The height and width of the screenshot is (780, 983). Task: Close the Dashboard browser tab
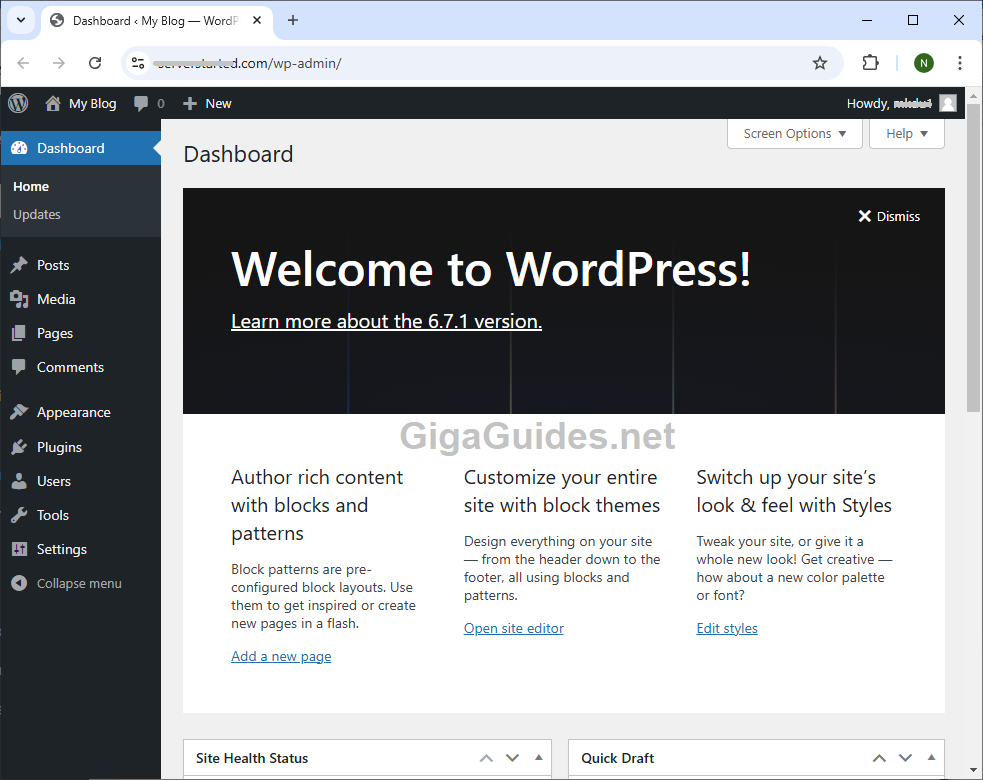click(x=257, y=20)
